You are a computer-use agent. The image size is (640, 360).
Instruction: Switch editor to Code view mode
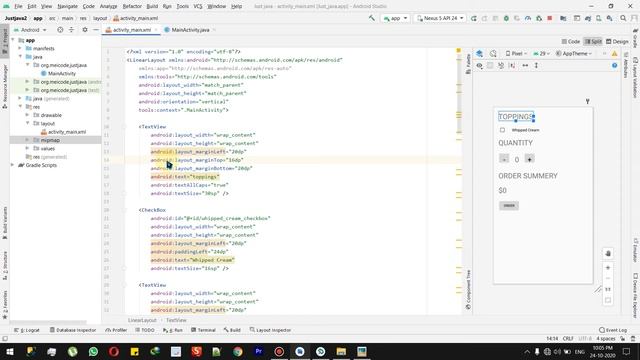click(x=571, y=42)
